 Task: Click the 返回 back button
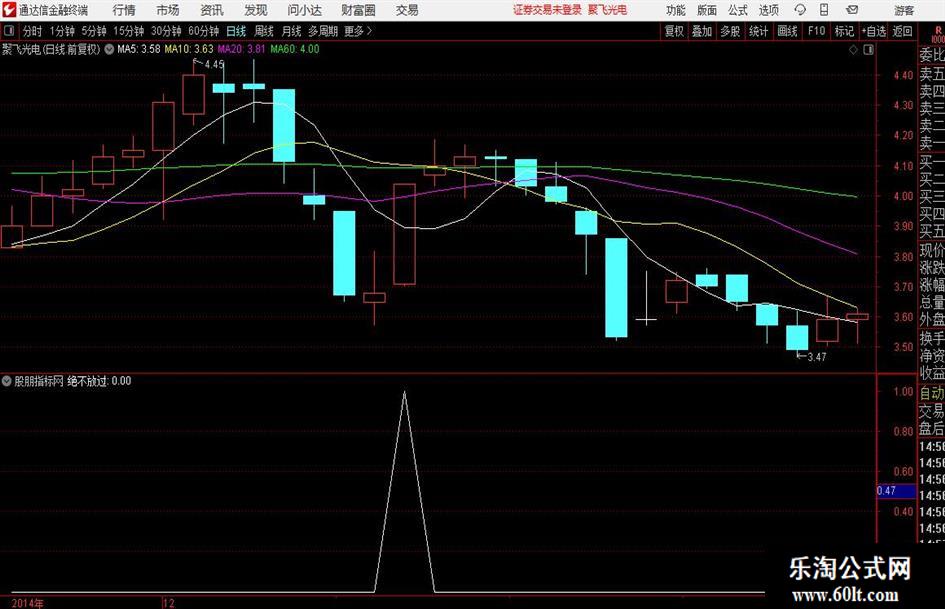[x=902, y=31]
